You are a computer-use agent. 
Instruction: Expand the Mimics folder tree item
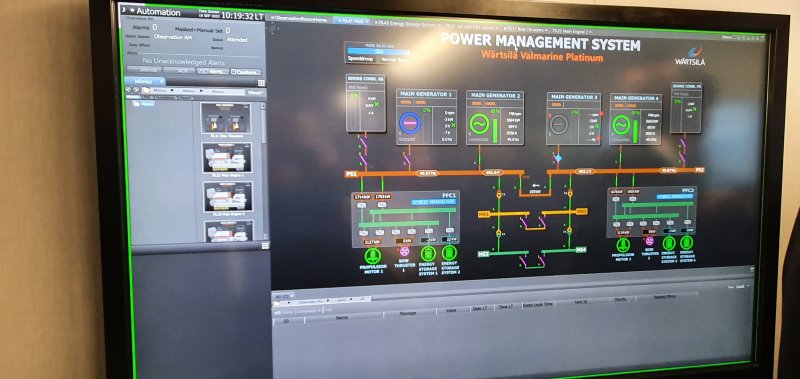pos(144,104)
